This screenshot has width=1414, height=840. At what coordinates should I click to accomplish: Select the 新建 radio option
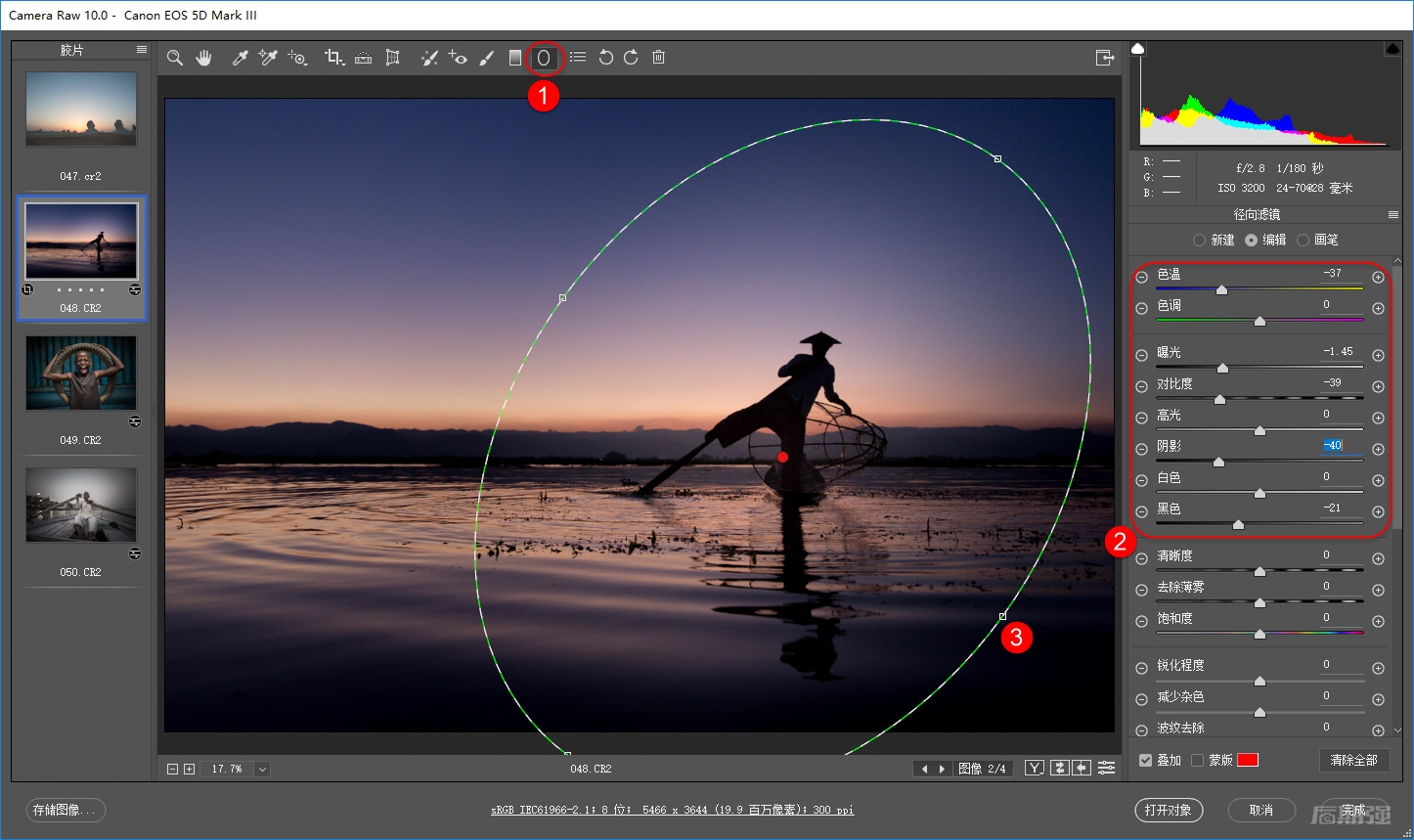[x=1199, y=241]
